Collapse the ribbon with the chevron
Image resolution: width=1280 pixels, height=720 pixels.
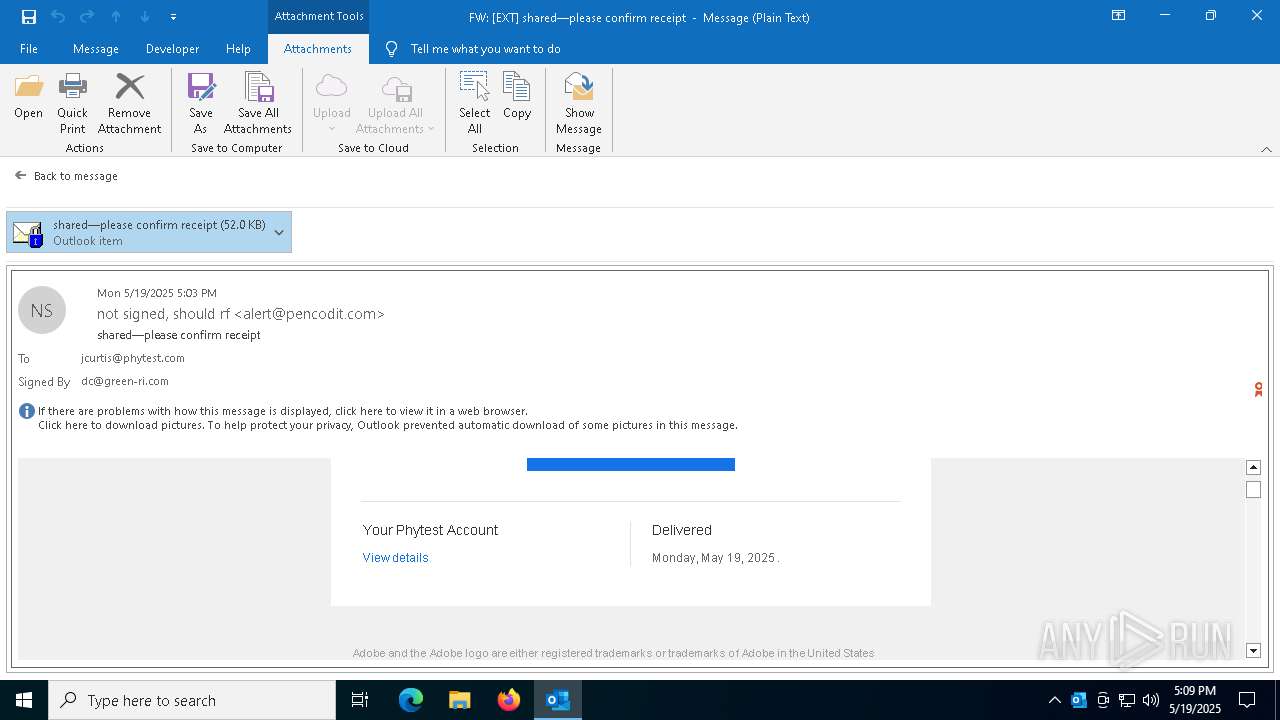tap(1266, 149)
